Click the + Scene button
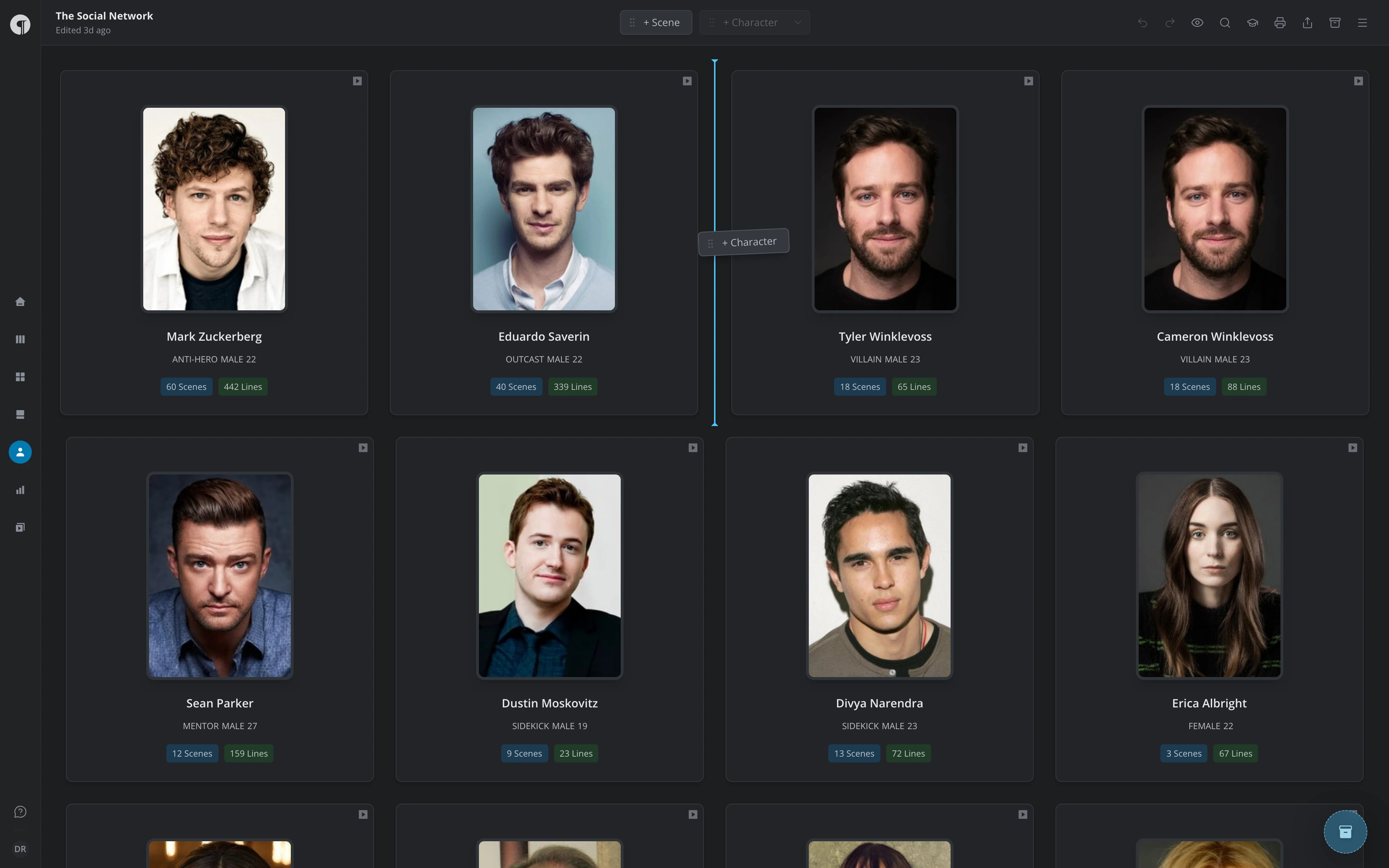The image size is (1389, 868). 656,22
